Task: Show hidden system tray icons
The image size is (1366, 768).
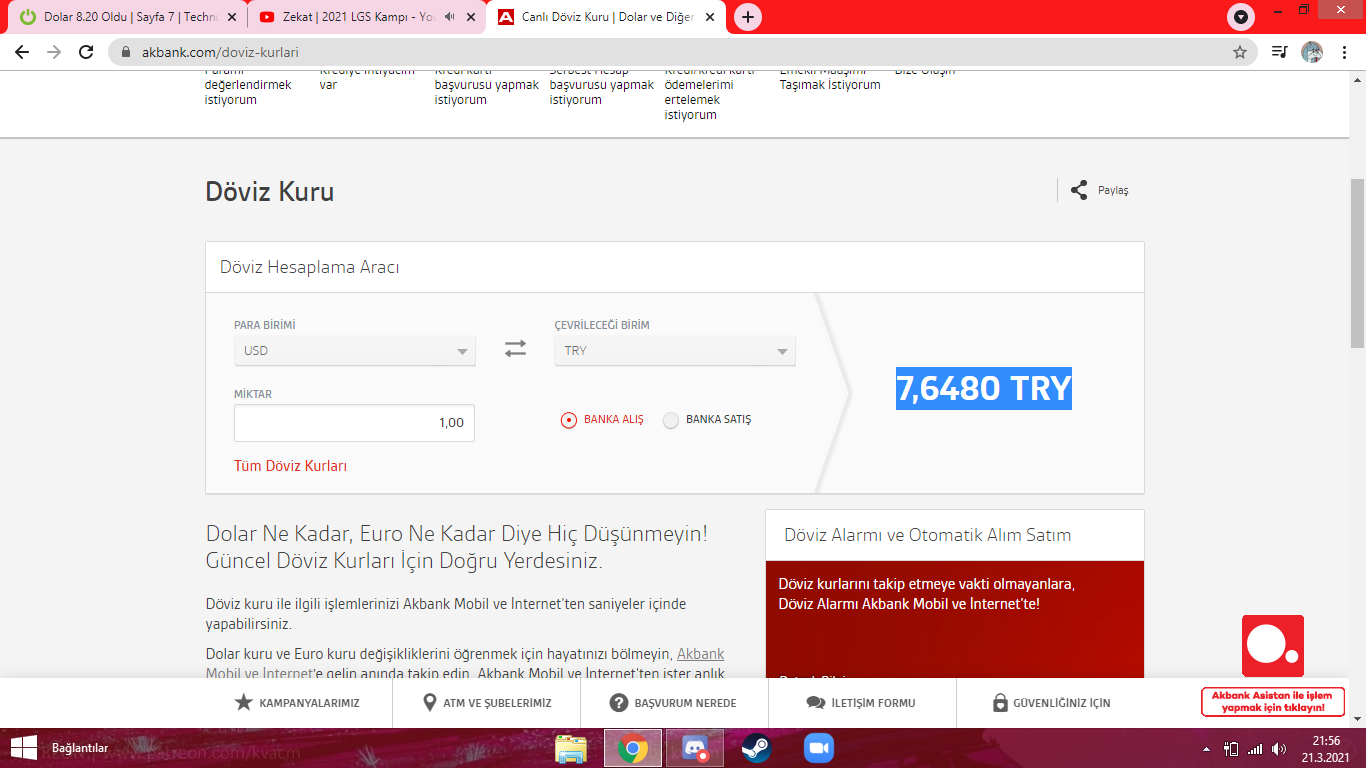Action: click(1206, 749)
